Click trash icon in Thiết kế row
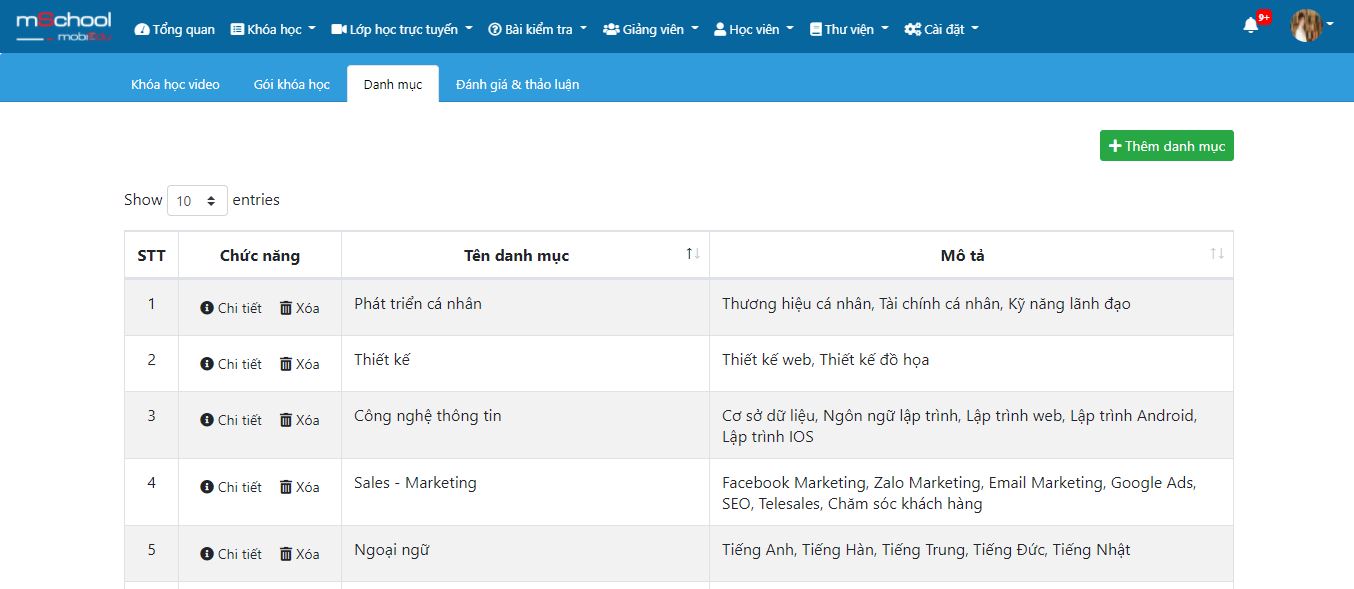 tap(286, 364)
